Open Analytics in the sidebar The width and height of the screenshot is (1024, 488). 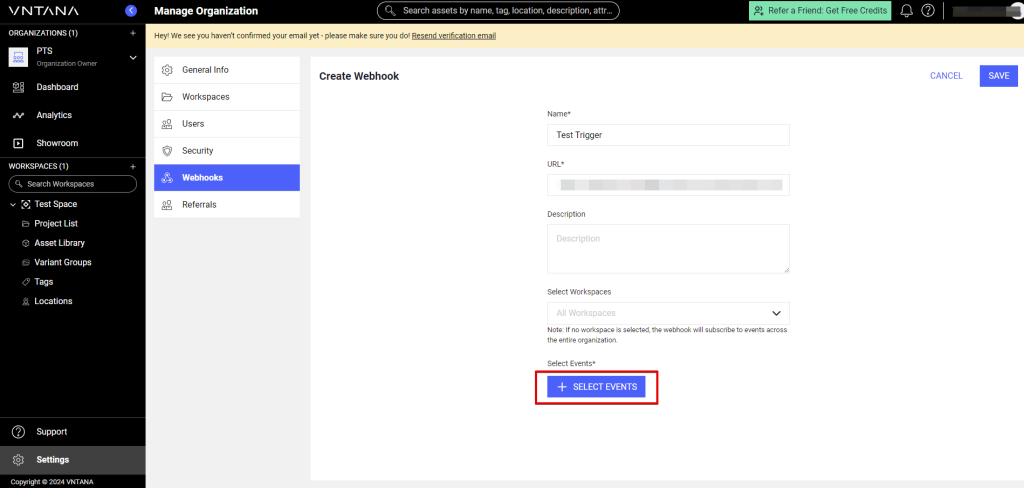pos(54,115)
